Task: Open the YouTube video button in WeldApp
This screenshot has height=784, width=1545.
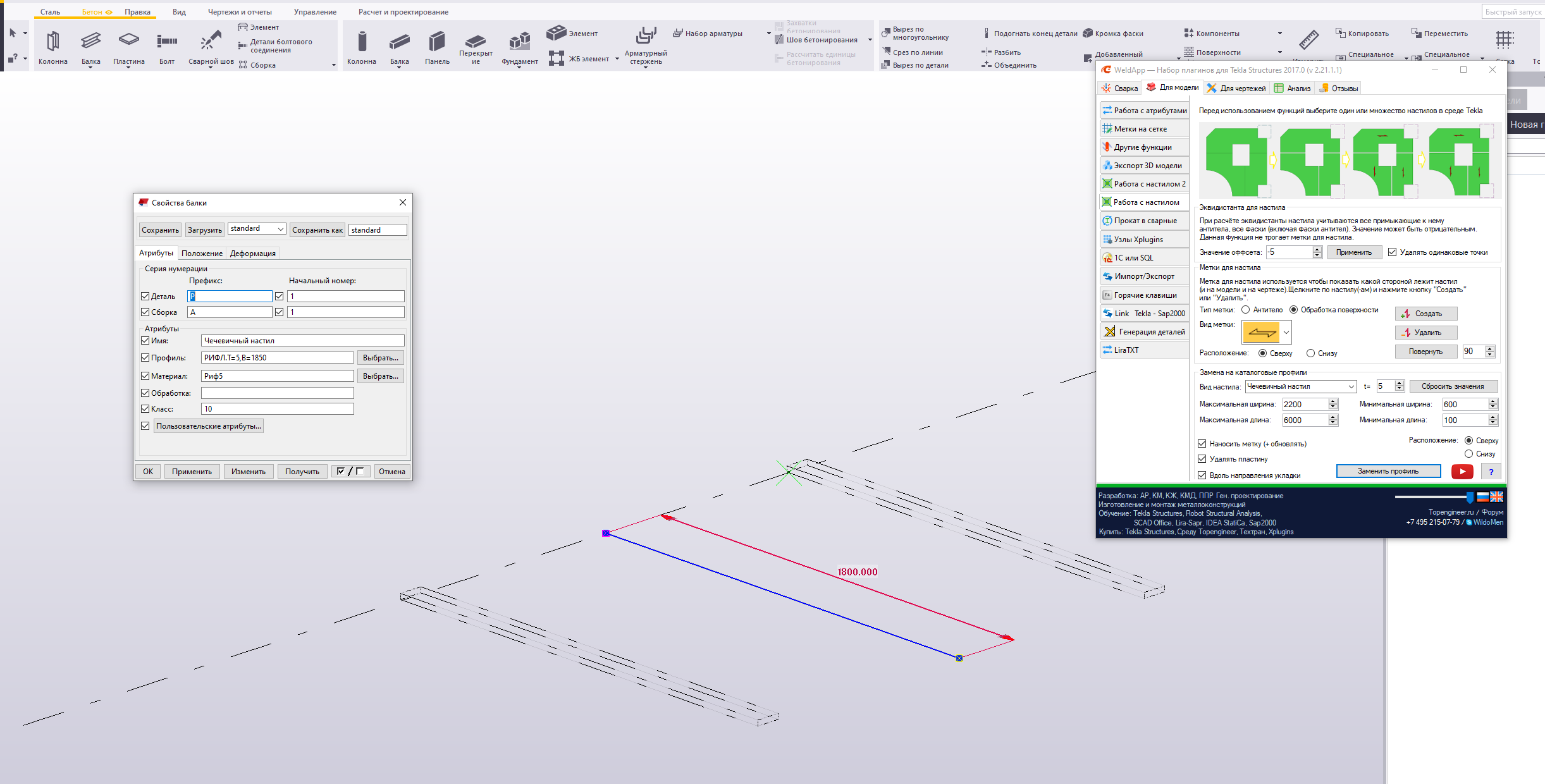Action: tap(1462, 471)
